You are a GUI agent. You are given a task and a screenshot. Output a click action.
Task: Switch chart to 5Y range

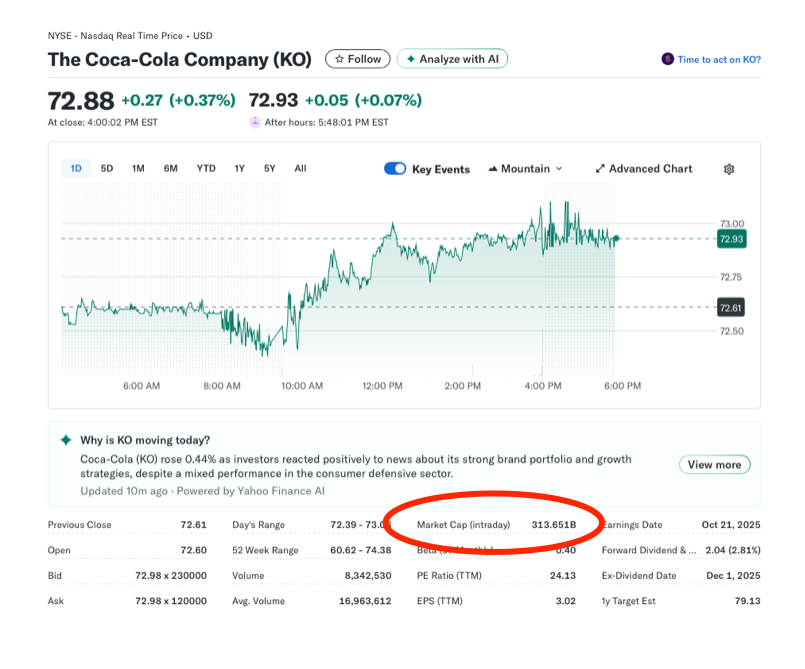pos(270,169)
